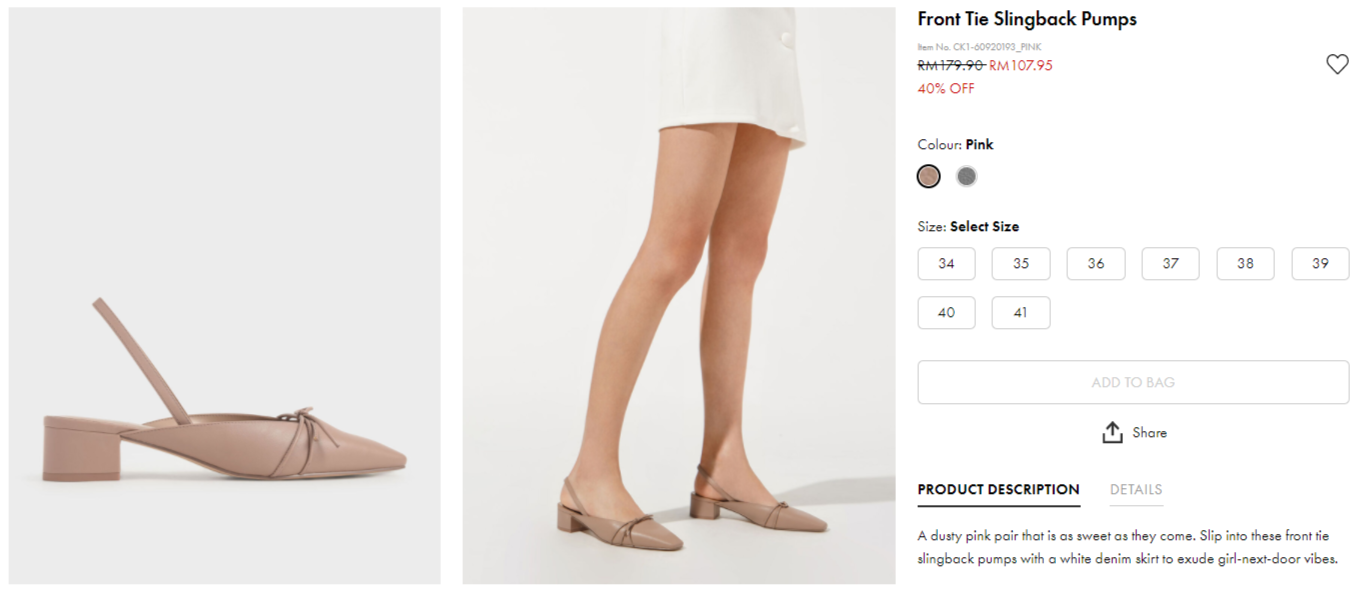Pick size 38

tap(1245, 264)
